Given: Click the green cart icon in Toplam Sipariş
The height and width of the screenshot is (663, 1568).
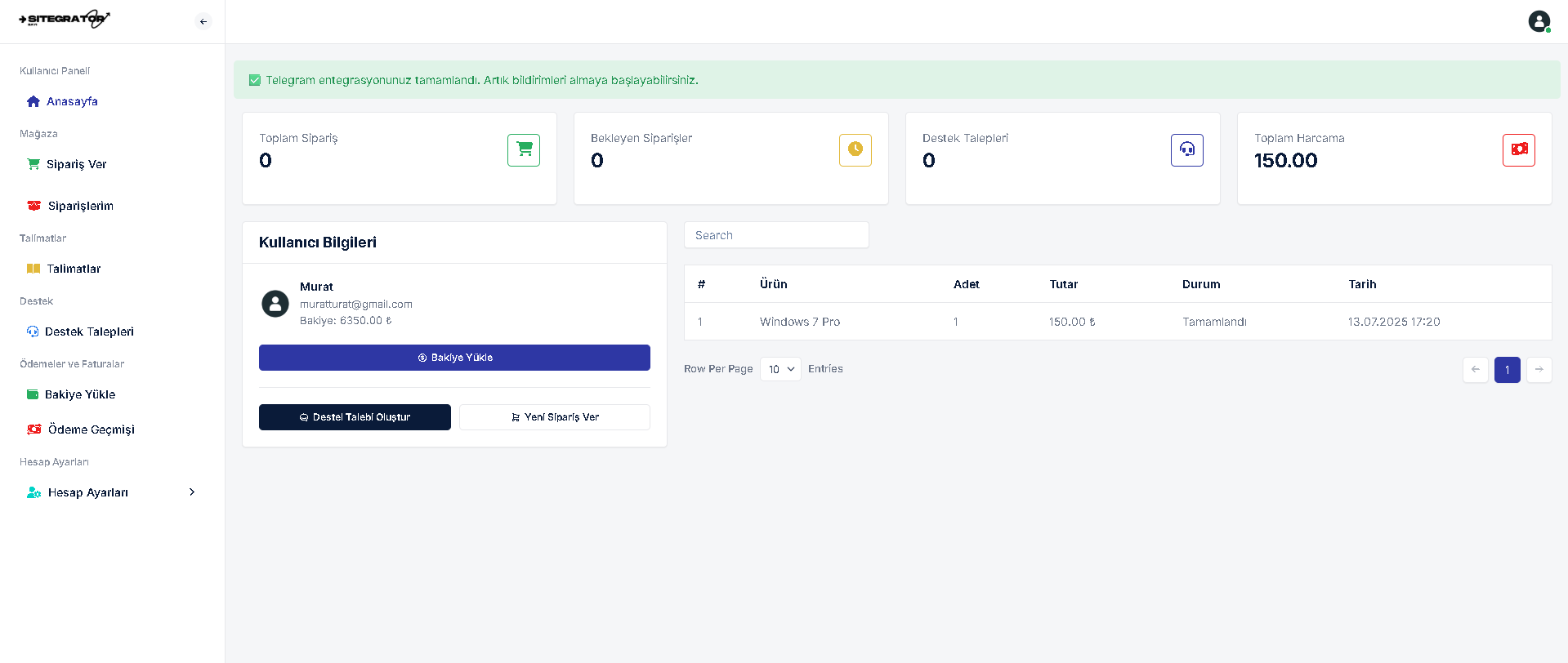Looking at the screenshot, I should [x=524, y=150].
